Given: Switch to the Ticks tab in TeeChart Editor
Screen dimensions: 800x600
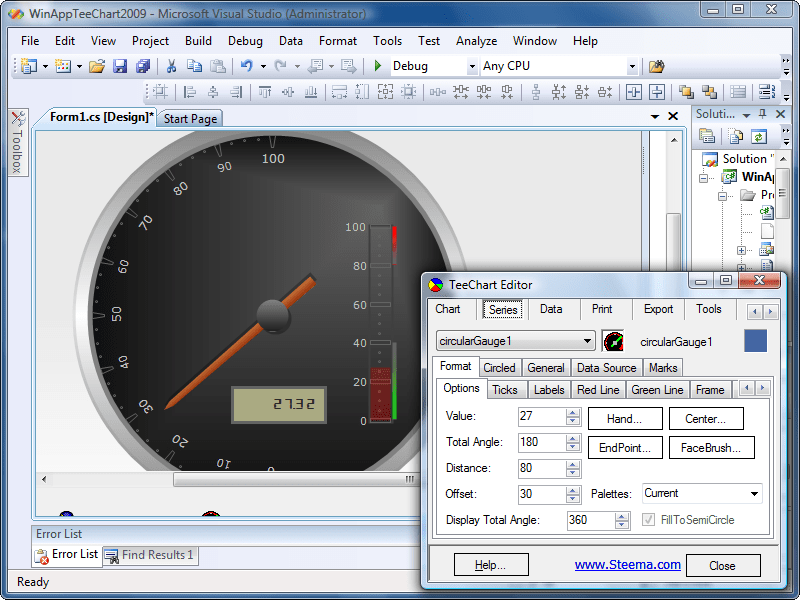Looking at the screenshot, I should [x=507, y=389].
